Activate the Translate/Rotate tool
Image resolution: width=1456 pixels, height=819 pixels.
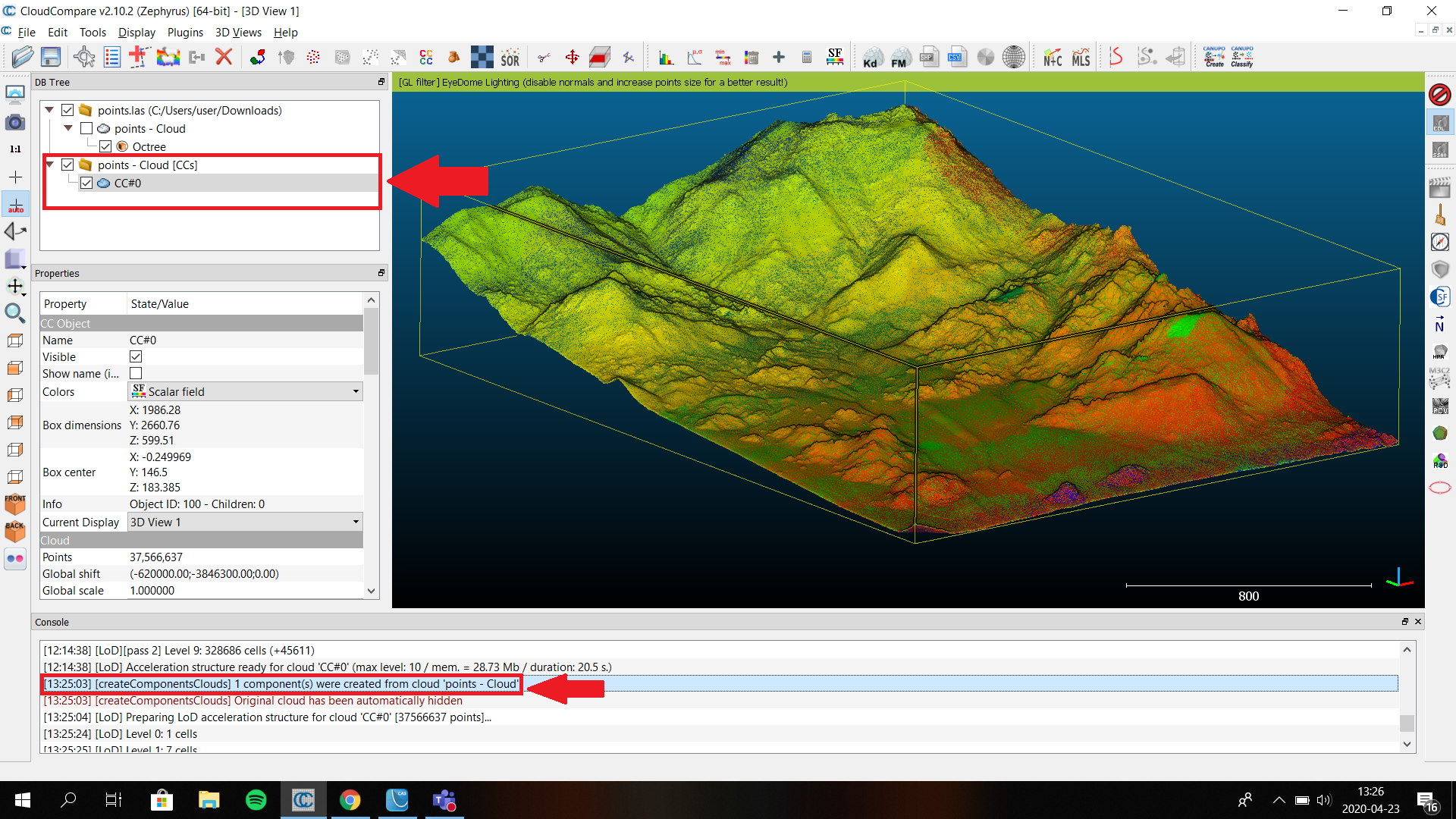coord(573,57)
